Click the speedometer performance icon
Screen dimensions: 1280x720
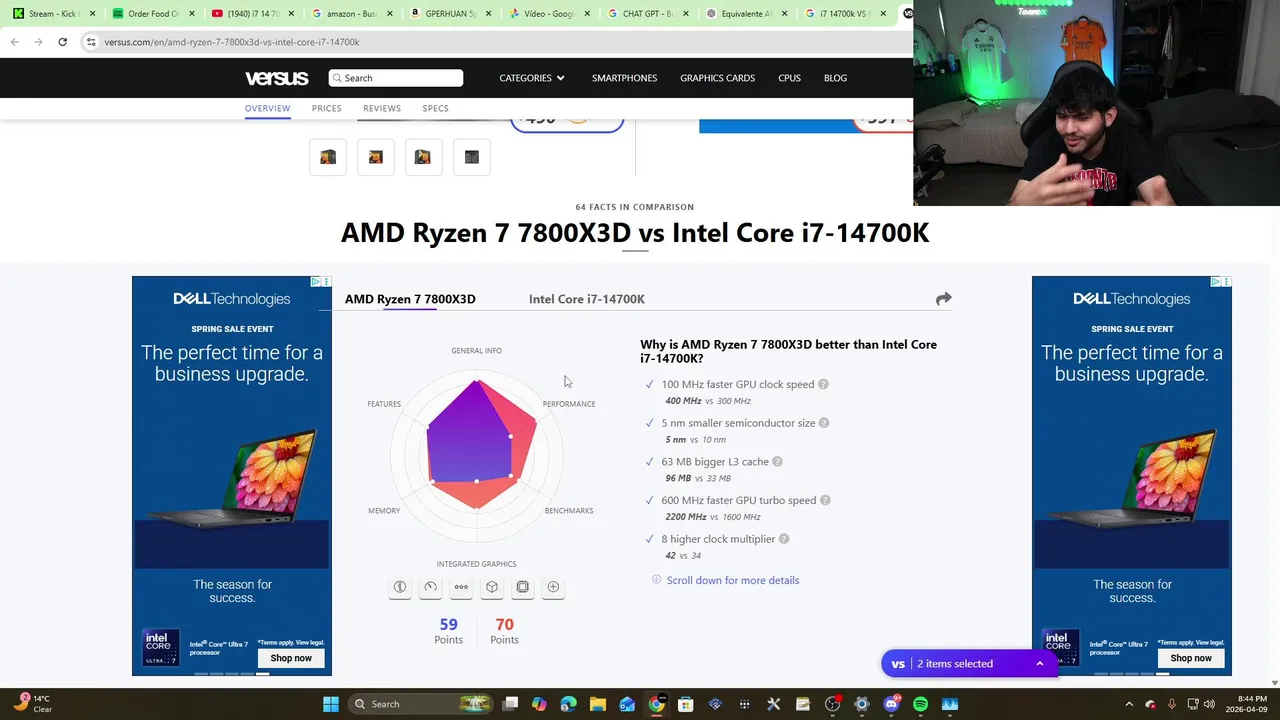(x=430, y=587)
